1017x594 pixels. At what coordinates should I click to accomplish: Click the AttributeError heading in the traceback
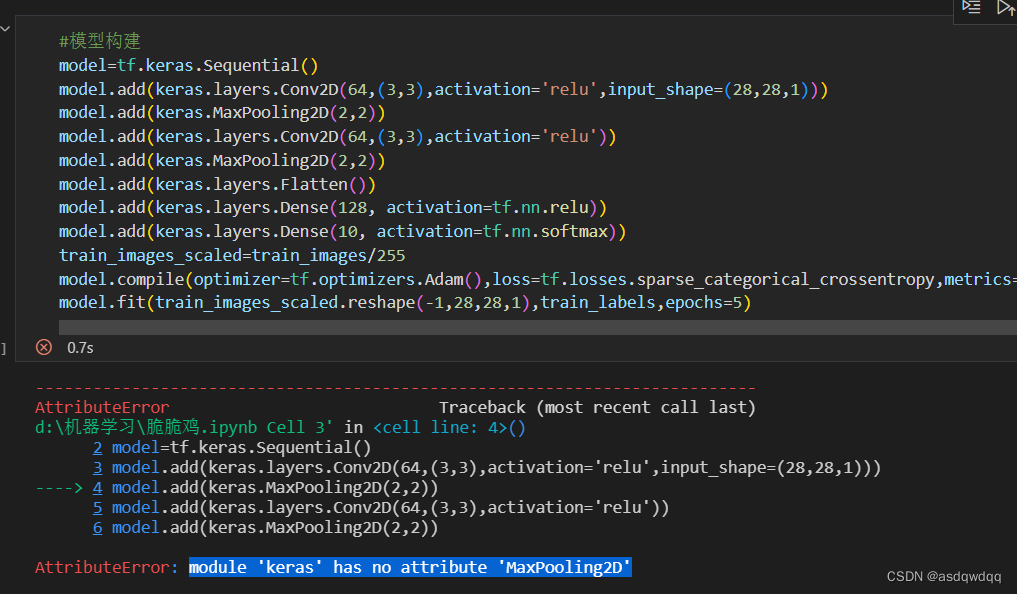pos(101,407)
